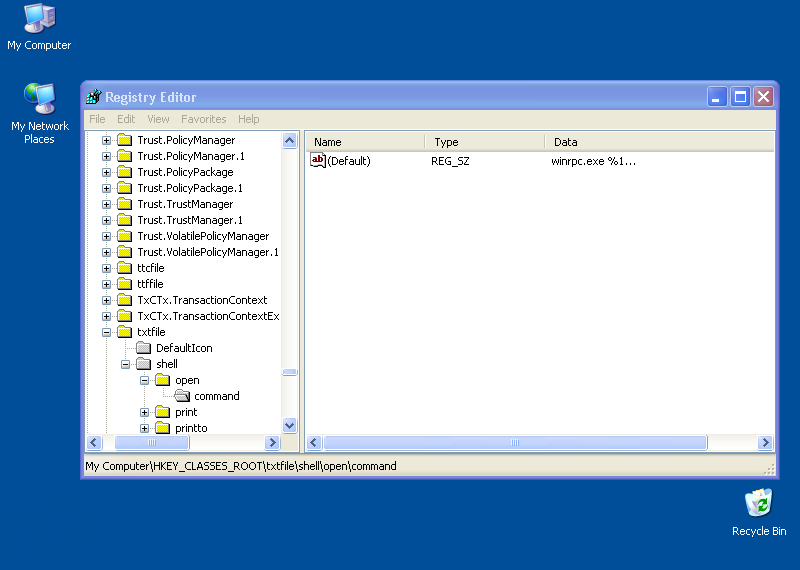Click the open key folder icon
The image size is (800, 570).
162,380
